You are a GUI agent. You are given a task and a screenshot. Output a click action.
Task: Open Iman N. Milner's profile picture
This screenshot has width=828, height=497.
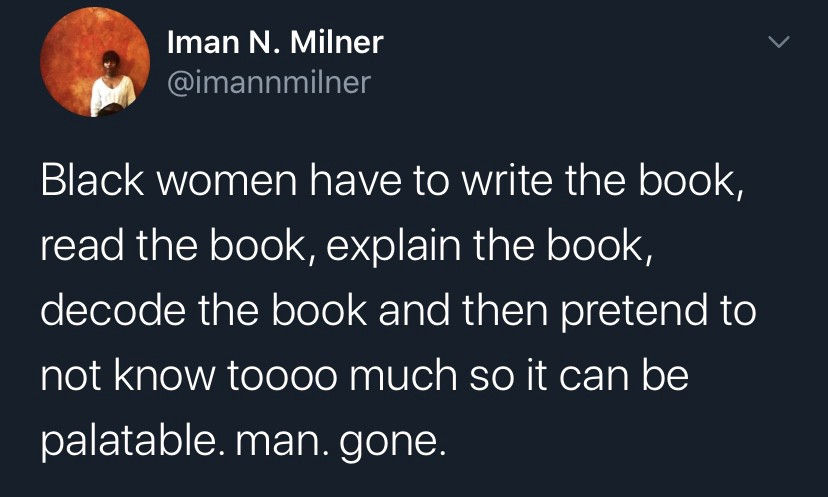[x=95, y=62]
